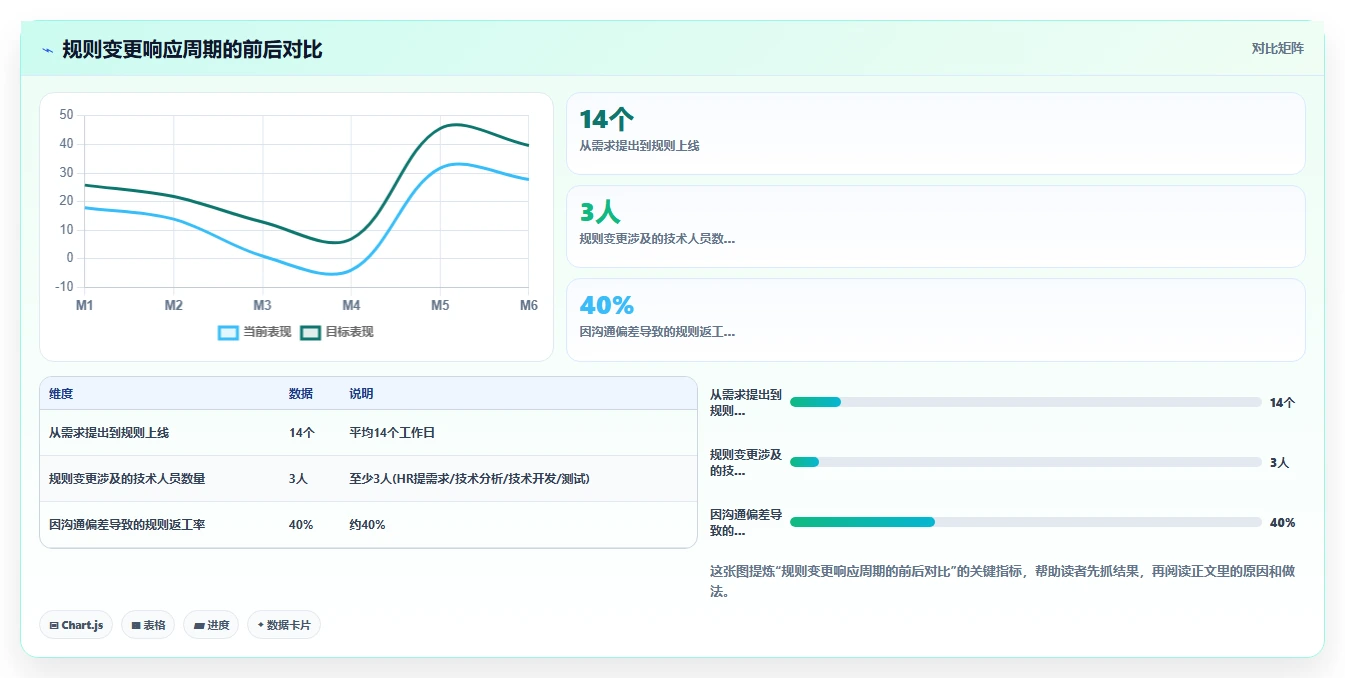Click the 说明 column header
The width and height of the screenshot is (1345, 678).
(x=361, y=394)
